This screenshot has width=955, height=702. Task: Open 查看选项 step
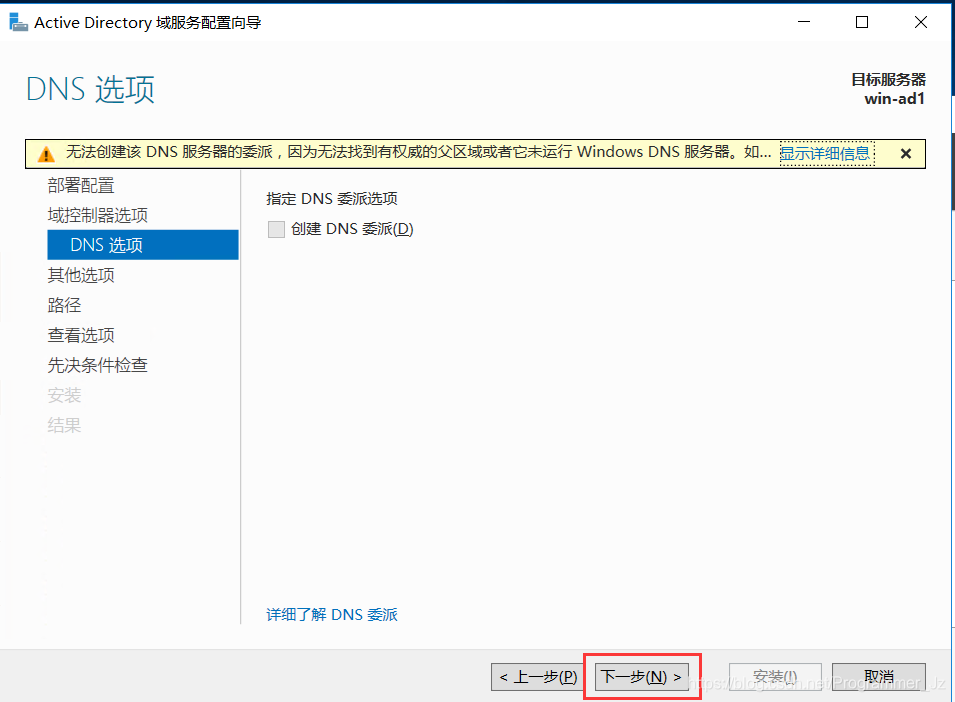(x=81, y=335)
